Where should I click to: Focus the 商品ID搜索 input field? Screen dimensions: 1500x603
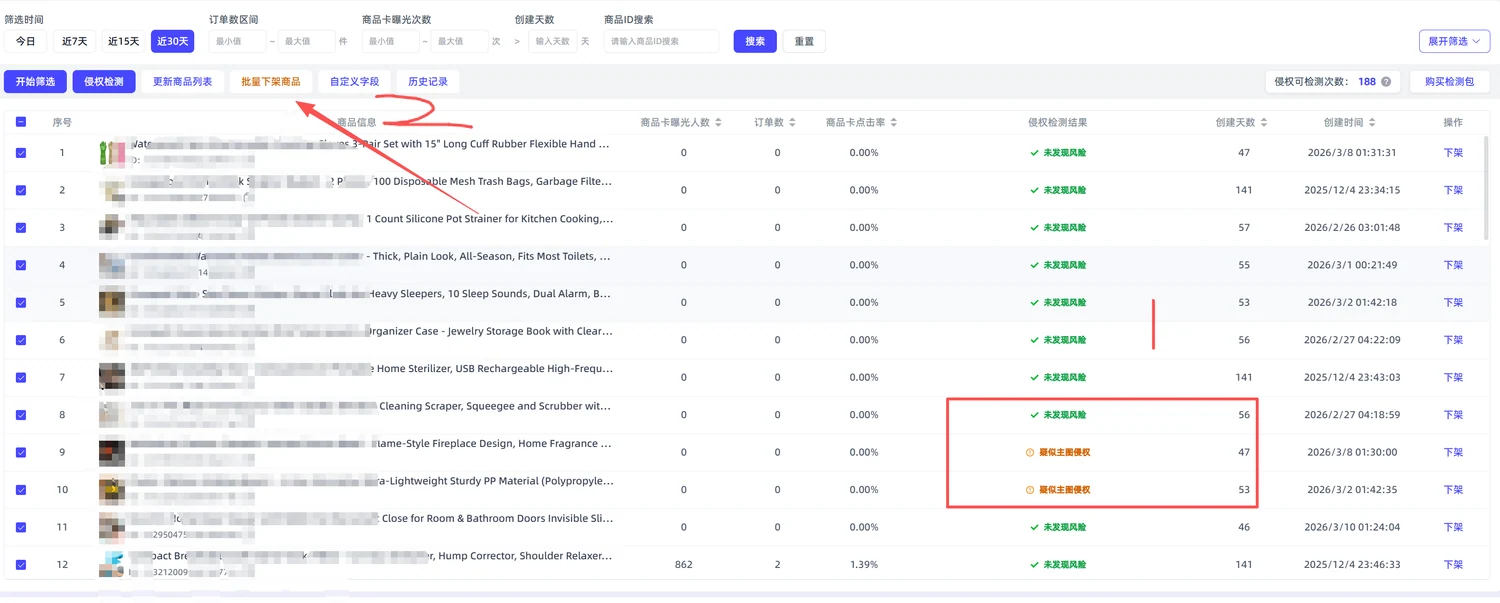[662, 41]
